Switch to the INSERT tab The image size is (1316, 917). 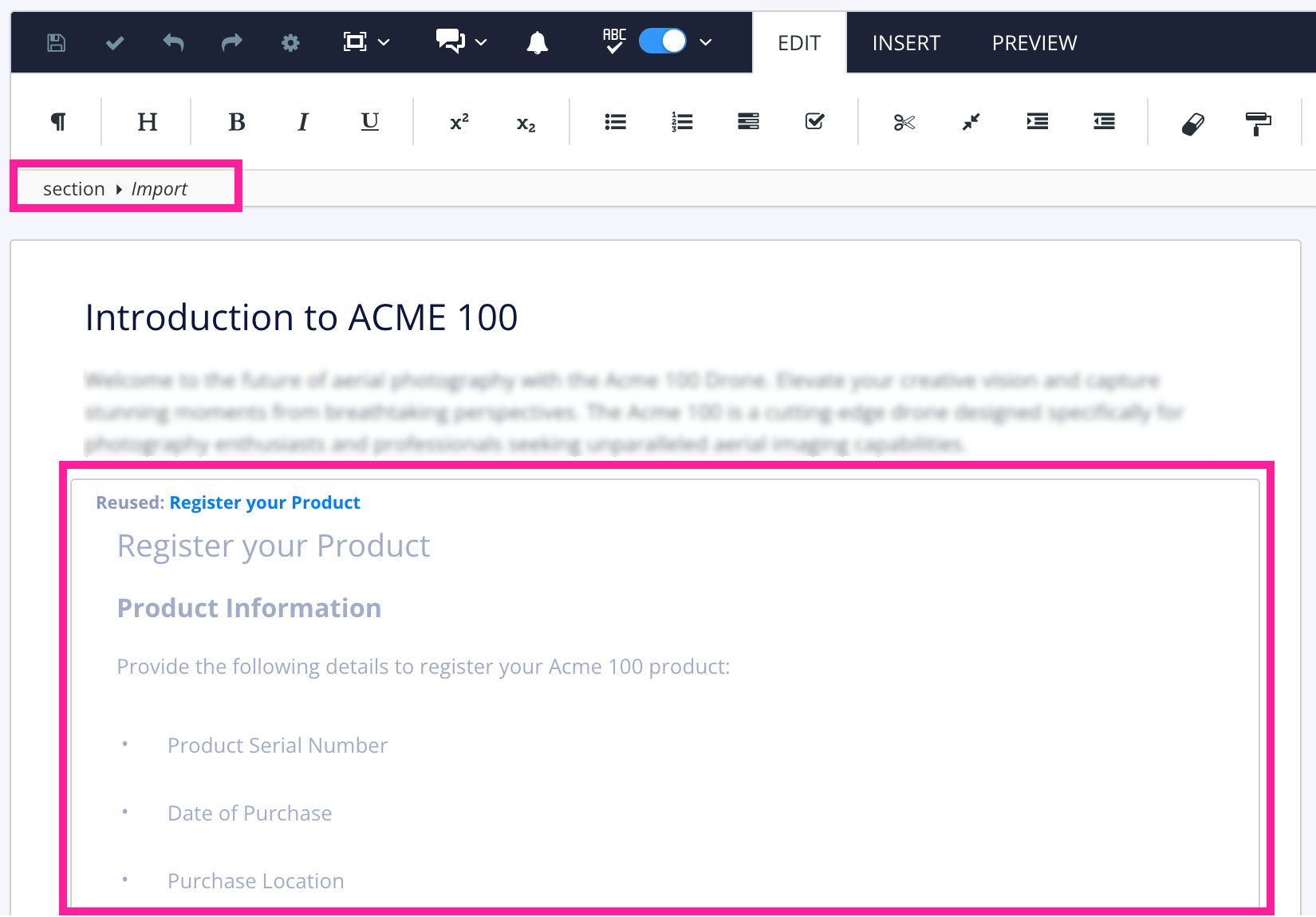click(906, 42)
